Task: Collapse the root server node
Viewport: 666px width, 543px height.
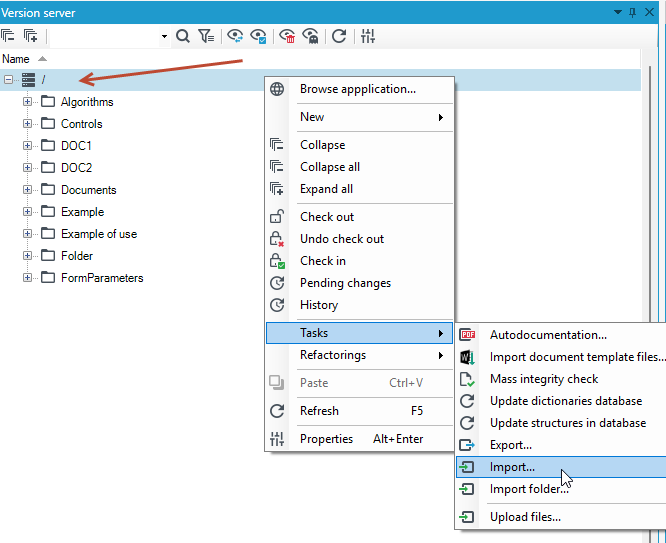Action: (x=8, y=79)
